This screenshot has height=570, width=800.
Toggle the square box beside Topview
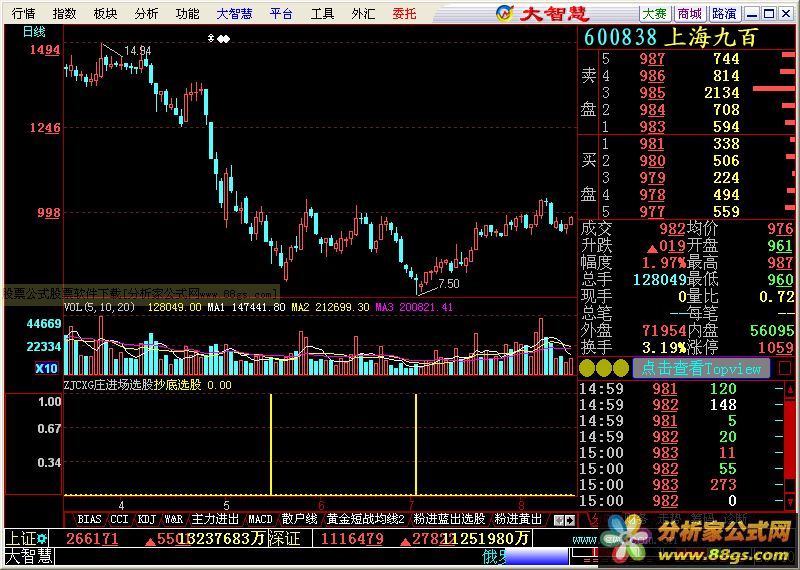click(785, 368)
